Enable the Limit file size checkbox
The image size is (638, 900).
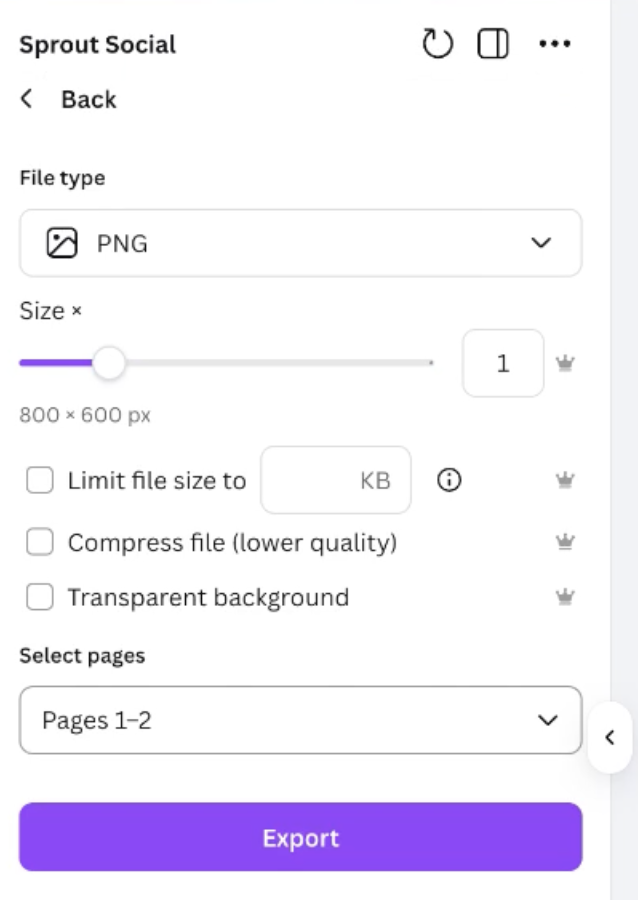point(39,480)
